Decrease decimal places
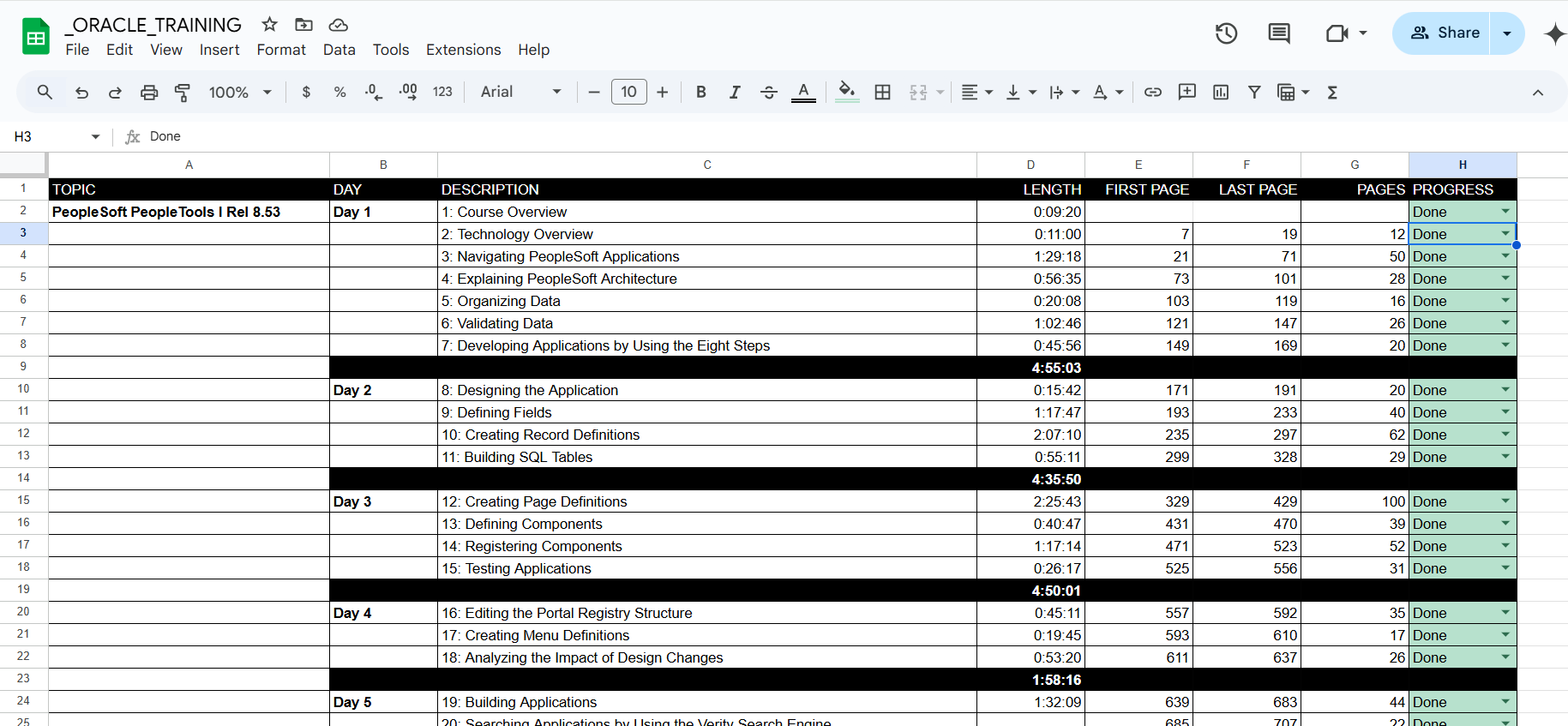 click(x=374, y=92)
